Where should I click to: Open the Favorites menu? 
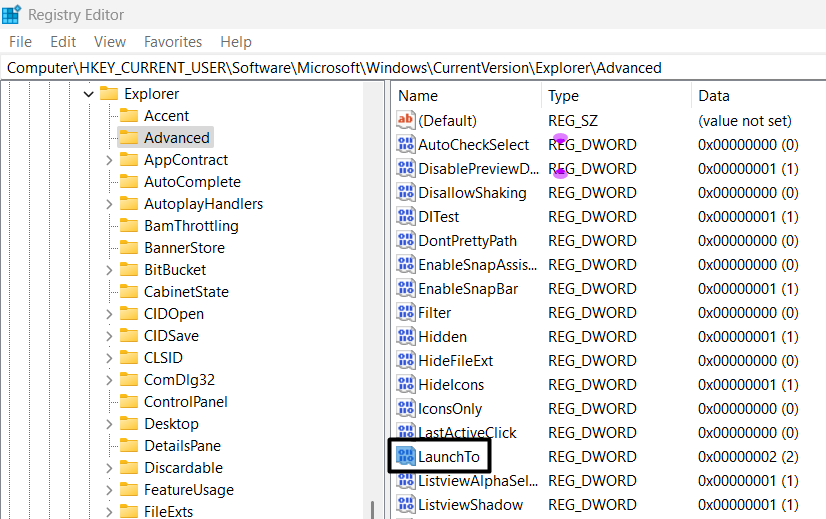tap(173, 42)
